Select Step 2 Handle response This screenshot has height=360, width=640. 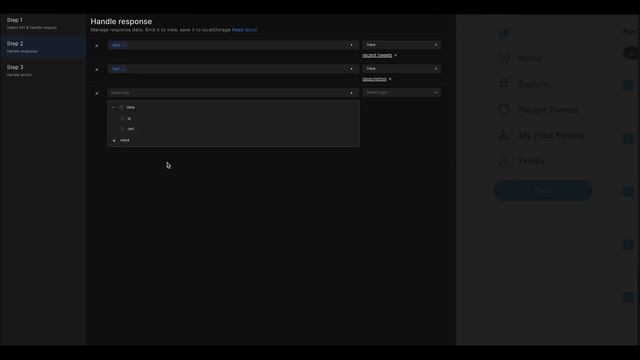43,47
